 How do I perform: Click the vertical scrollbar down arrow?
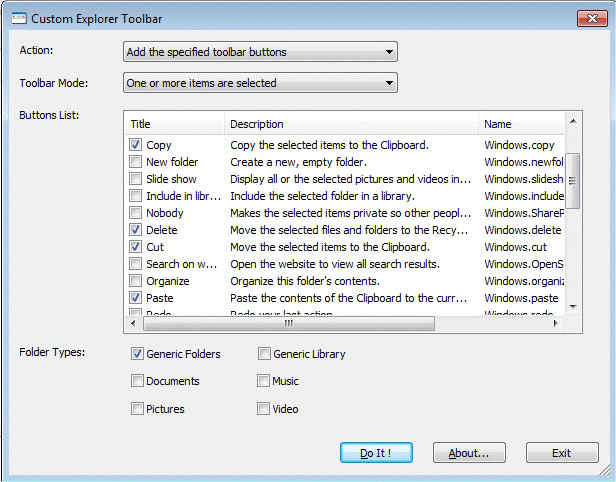[x=573, y=306]
